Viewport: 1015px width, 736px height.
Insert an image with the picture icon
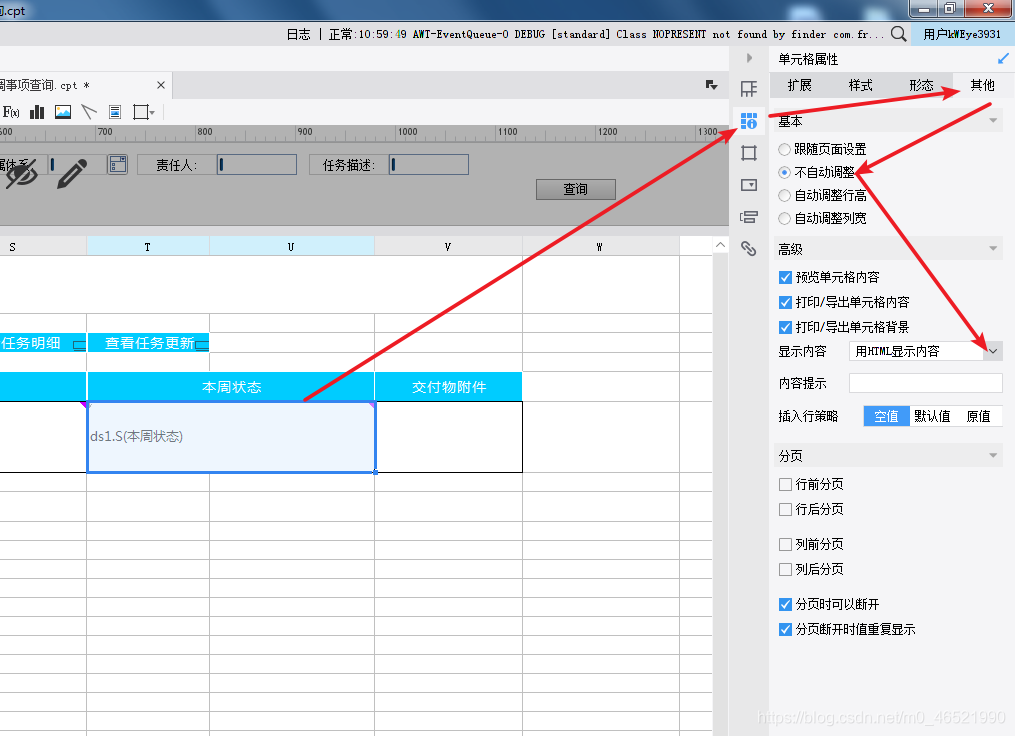point(63,112)
